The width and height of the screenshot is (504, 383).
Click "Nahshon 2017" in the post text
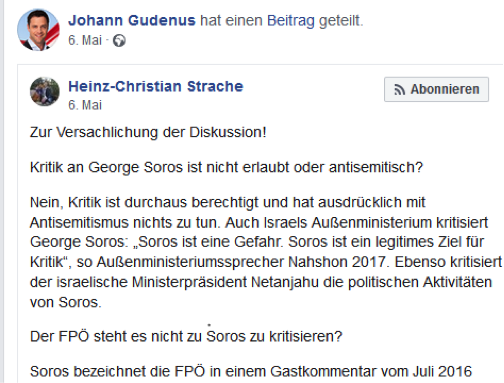click(x=336, y=262)
